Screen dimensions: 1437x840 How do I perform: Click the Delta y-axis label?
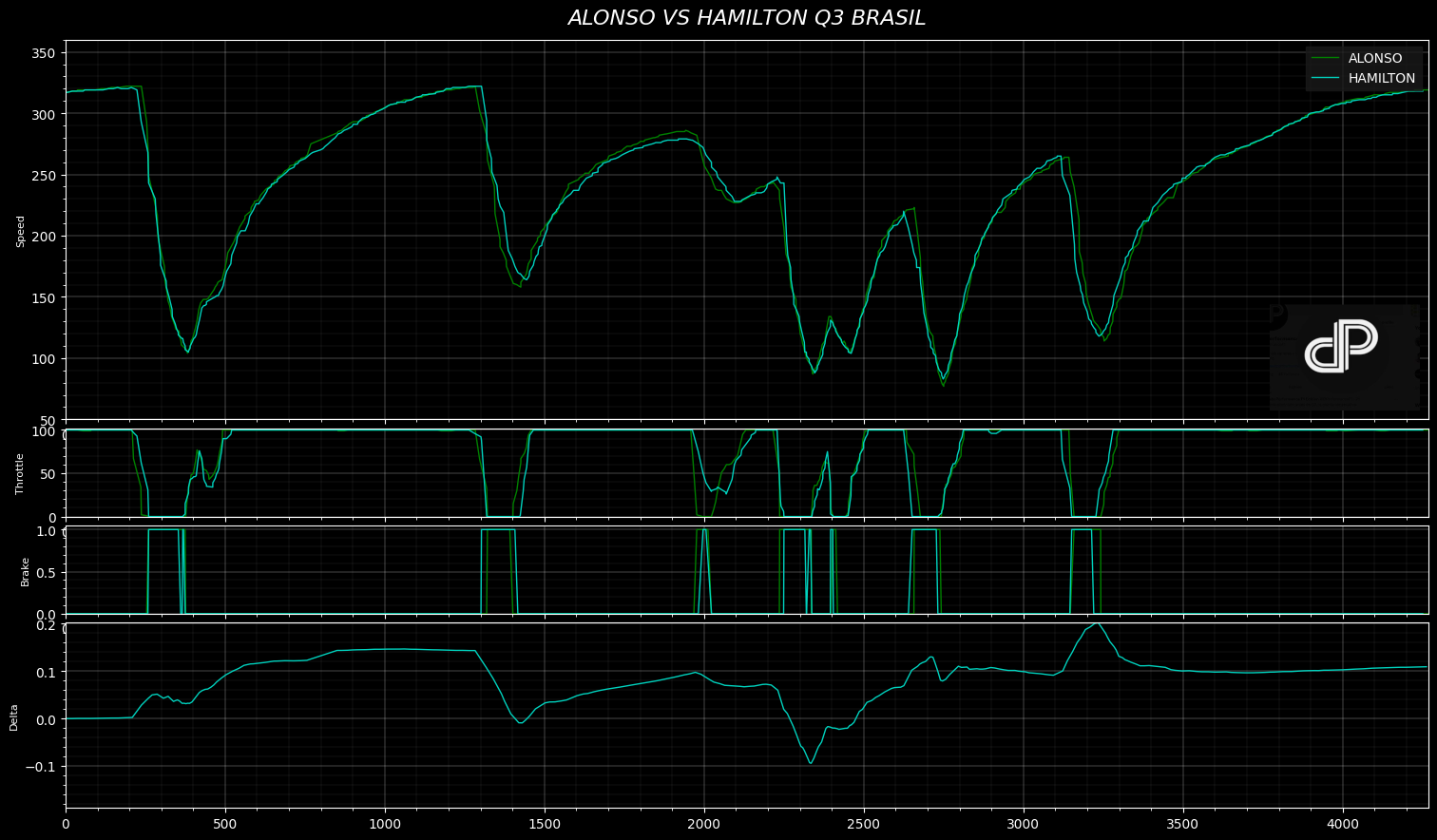(x=14, y=716)
